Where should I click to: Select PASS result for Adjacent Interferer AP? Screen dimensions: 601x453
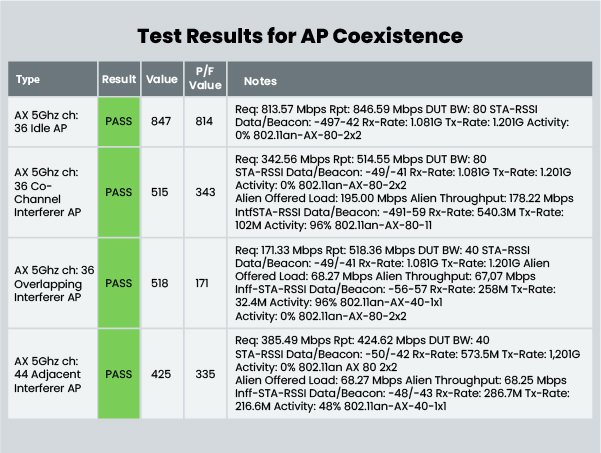pyautogui.click(x=119, y=374)
